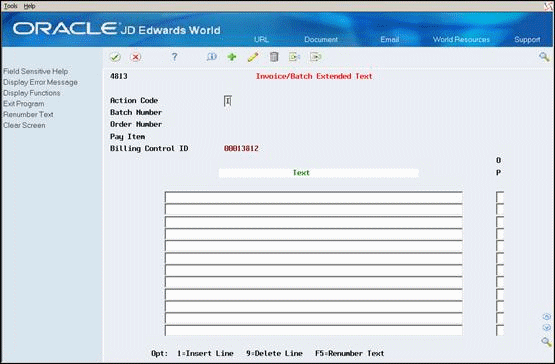This screenshot has width=555, height=364.
Task: Click the 1=Insert Line option text
Action: (x=205, y=353)
